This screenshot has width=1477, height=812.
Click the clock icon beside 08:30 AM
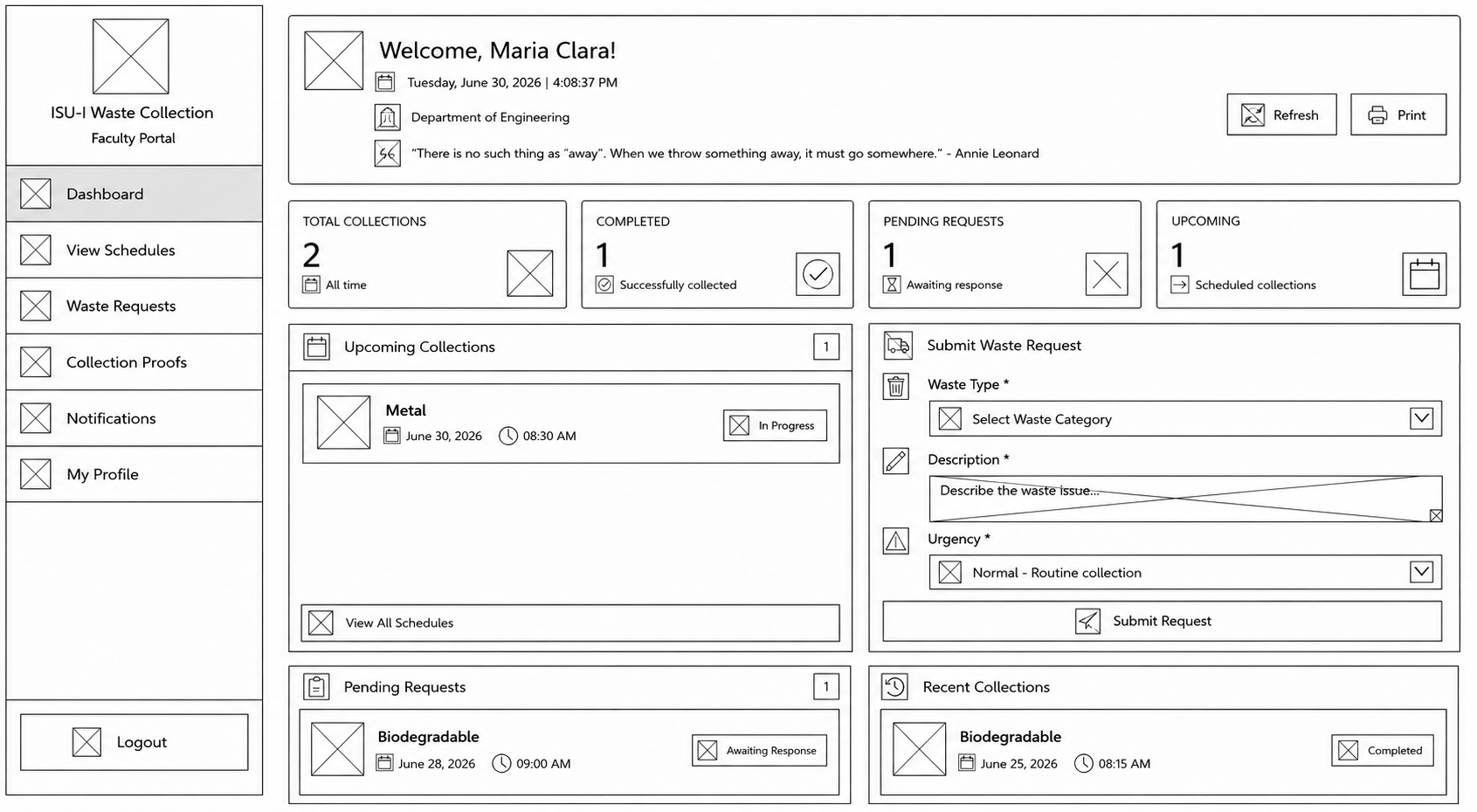coord(508,436)
